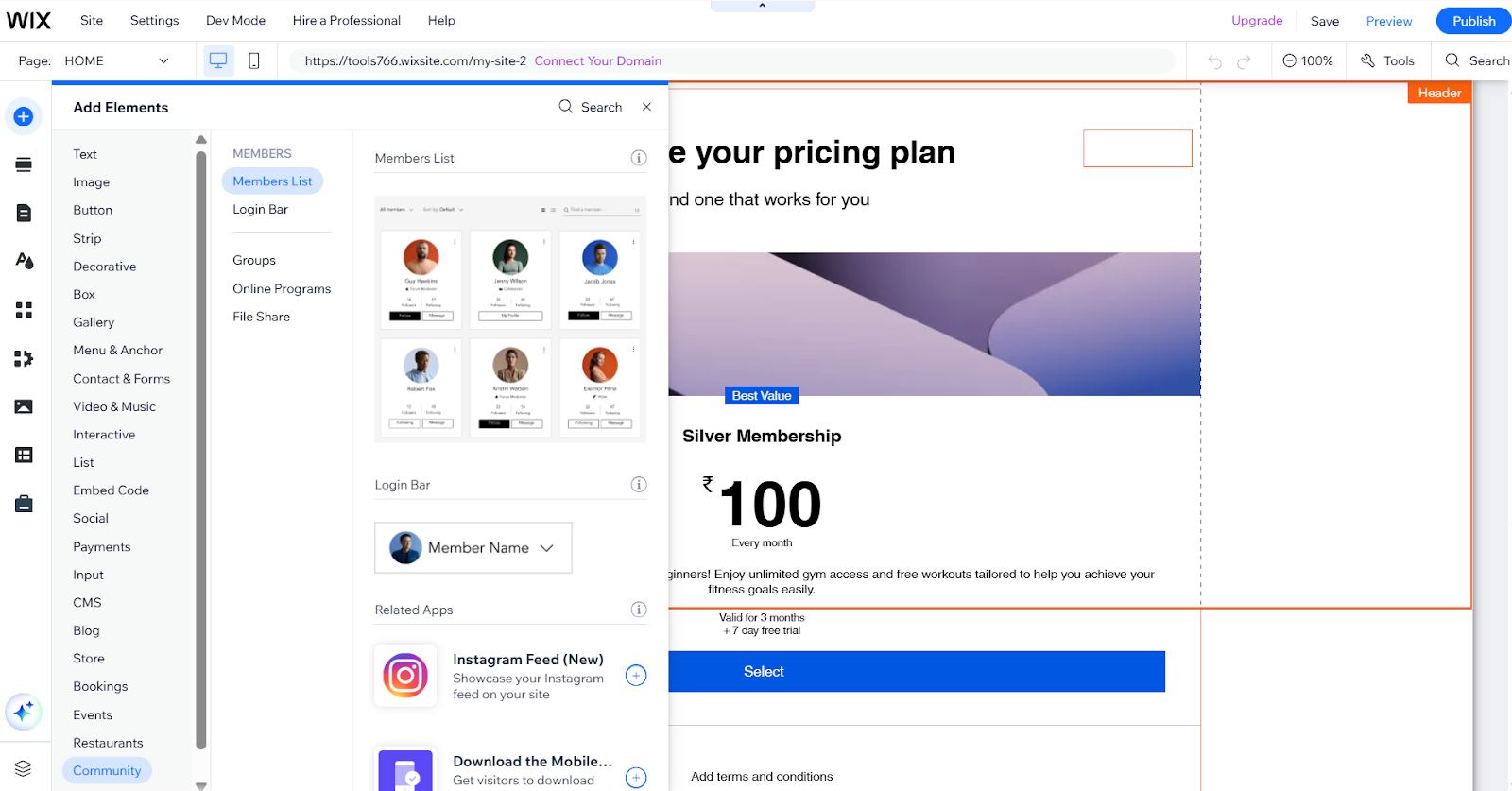Switch to mobile view icon
This screenshot has height=791, width=1512.
tap(253, 60)
